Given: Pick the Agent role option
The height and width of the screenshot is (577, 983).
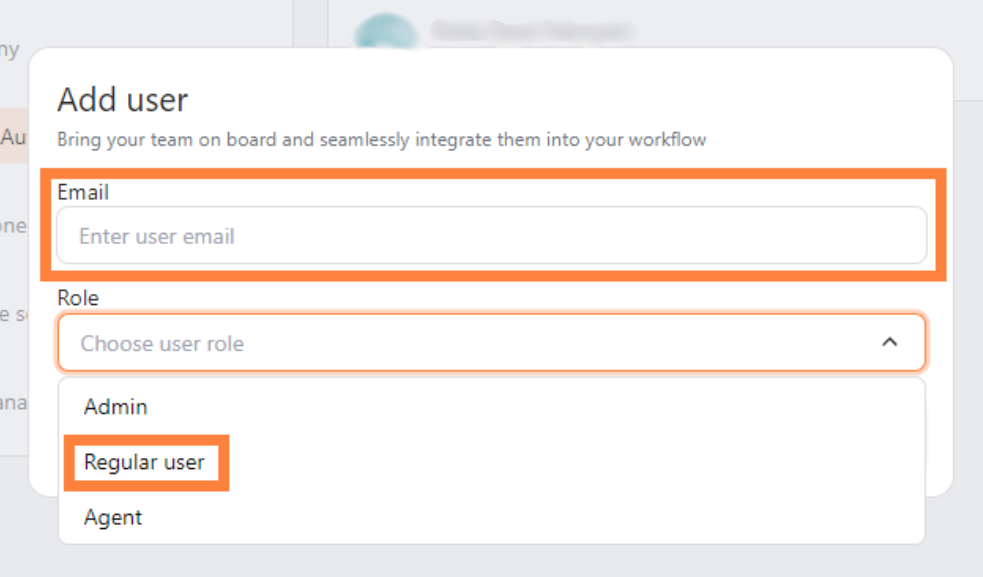Looking at the screenshot, I should [x=113, y=517].
